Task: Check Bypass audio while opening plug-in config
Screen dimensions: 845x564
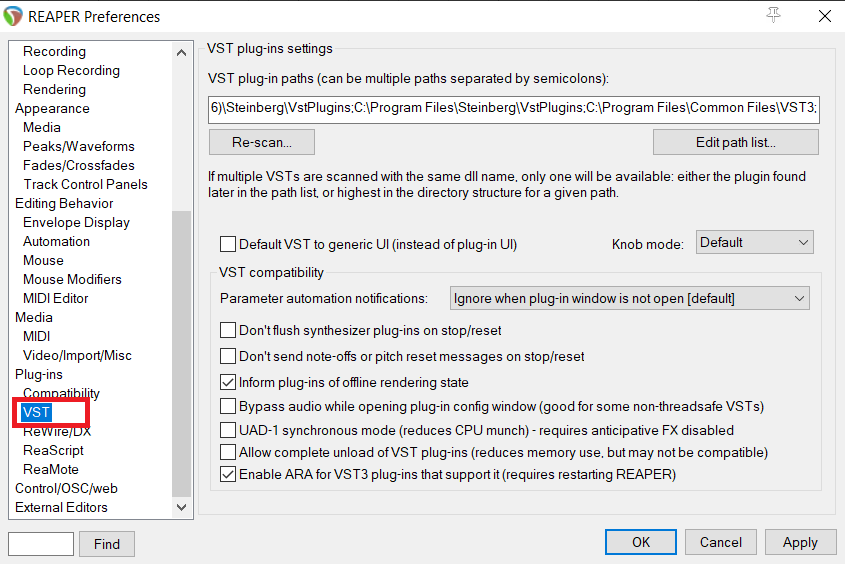Action: [x=228, y=406]
